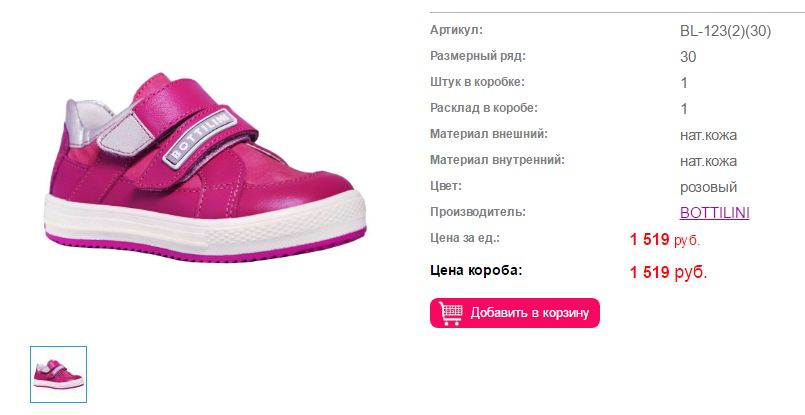Select the article number BL-123(2)(30)
Image resolution: width=805 pixels, height=415 pixels.
(x=725, y=31)
